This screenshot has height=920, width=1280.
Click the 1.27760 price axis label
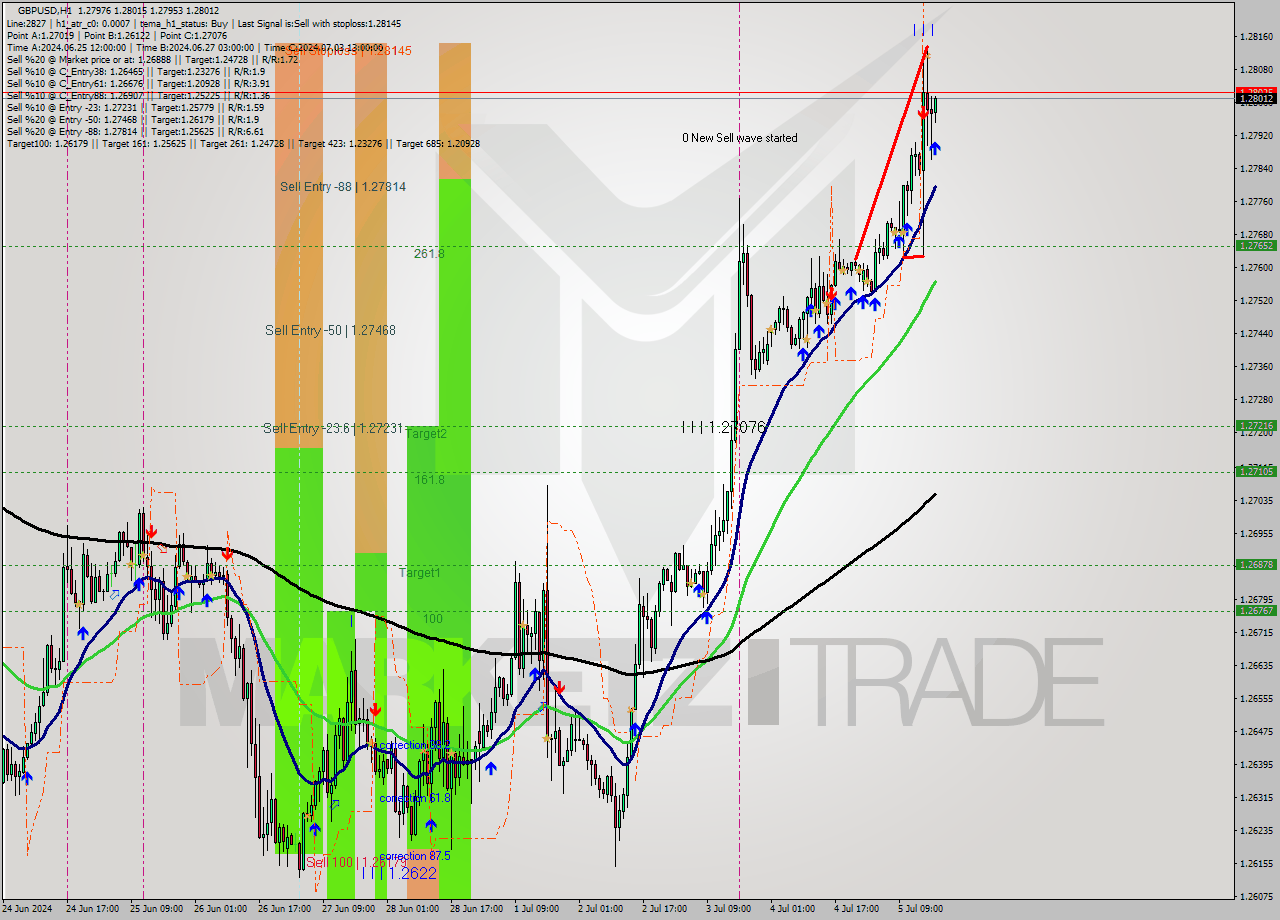[x=1256, y=201]
